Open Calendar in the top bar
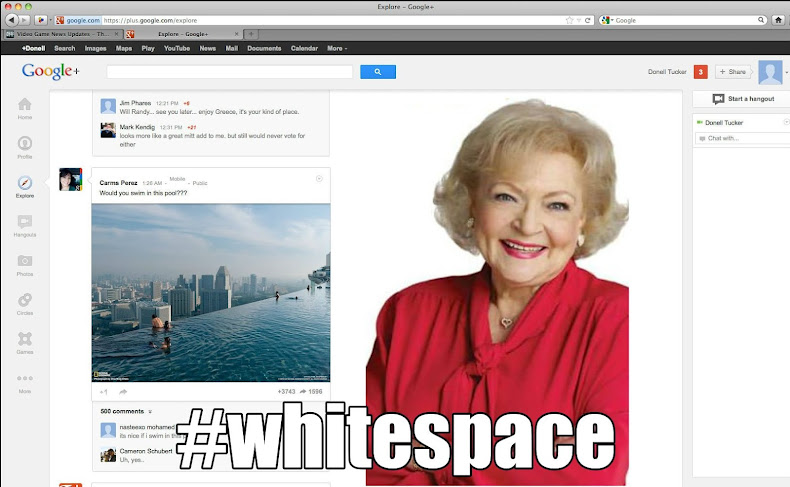 click(304, 48)
